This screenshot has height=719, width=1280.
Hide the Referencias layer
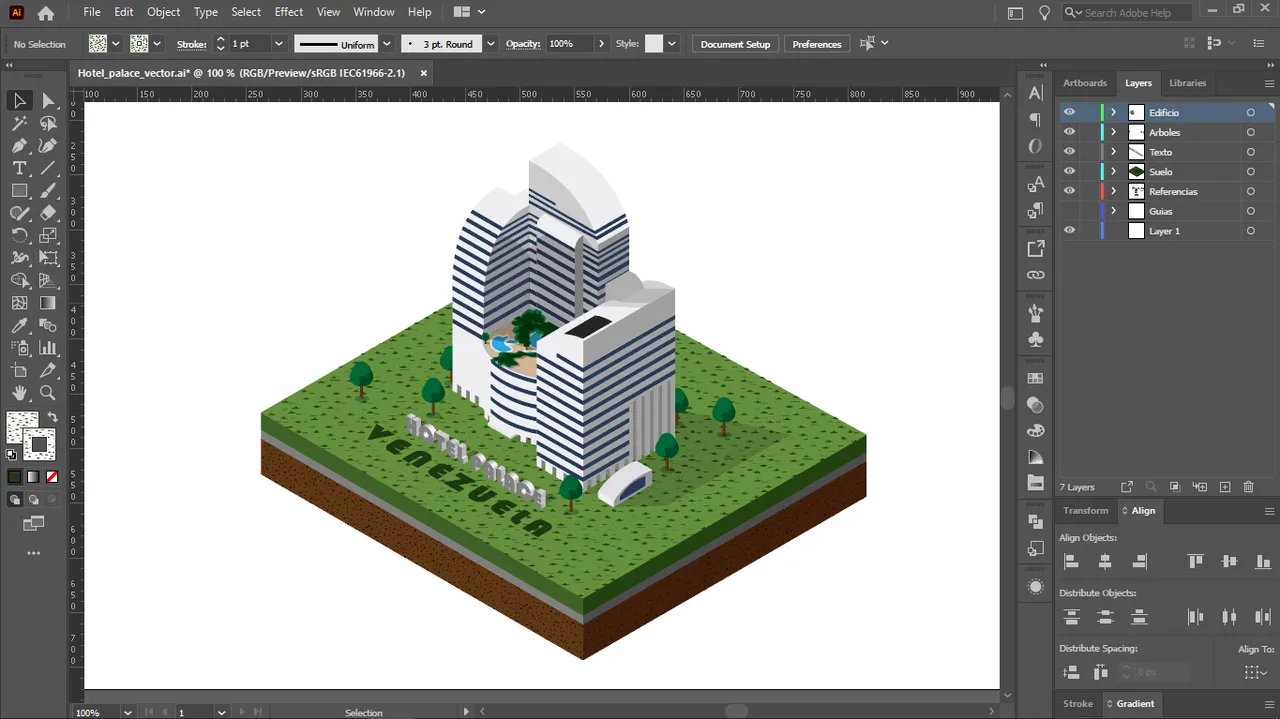1069,191
